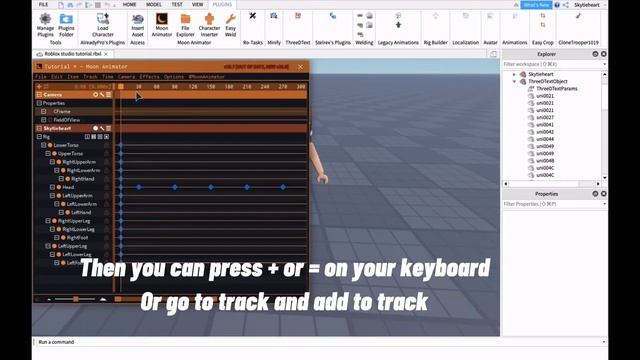Switch to the VIEW ribbon tab
The image size is (640, 360).
click(x=198, y=4)
